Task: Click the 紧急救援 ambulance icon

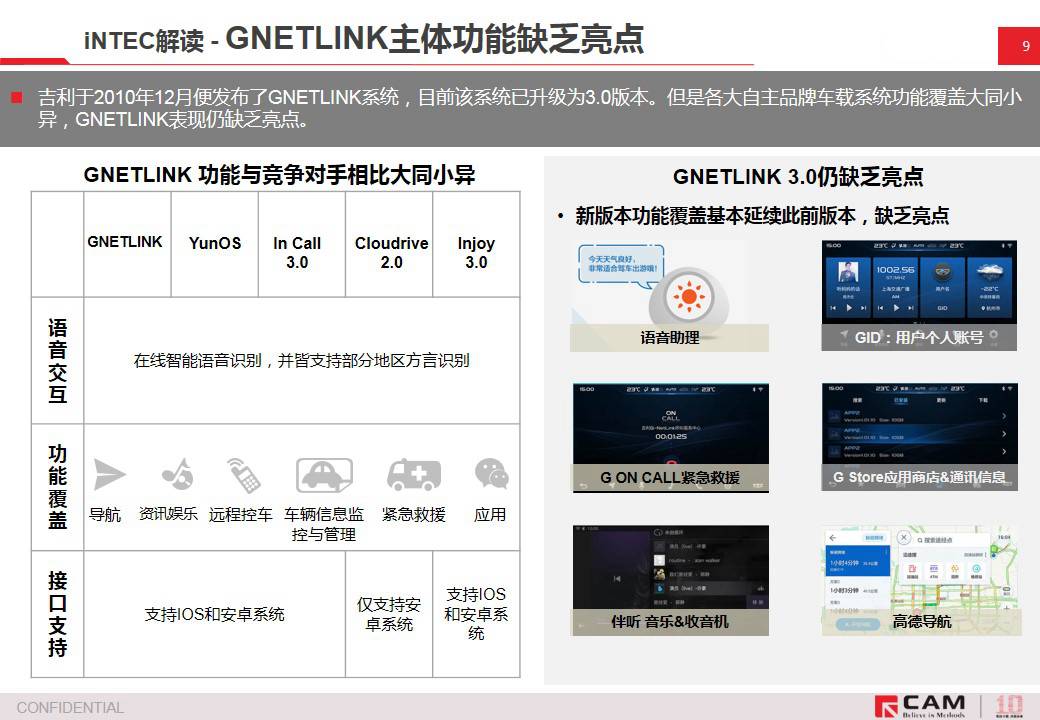Action: (414, 475)
